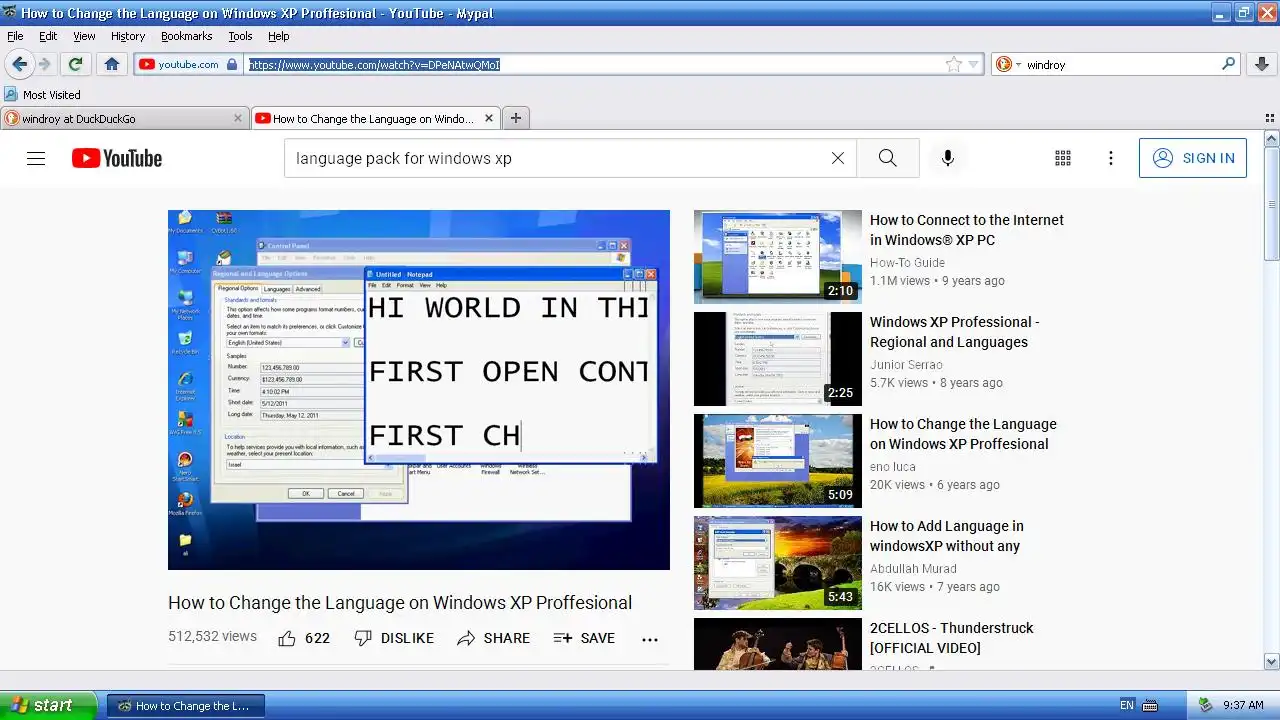Image resolution: width=1280 pixels, height=720 pixels.
Task: Click the Abdullah Murad channel name
Action: click(x=913, y=569)
